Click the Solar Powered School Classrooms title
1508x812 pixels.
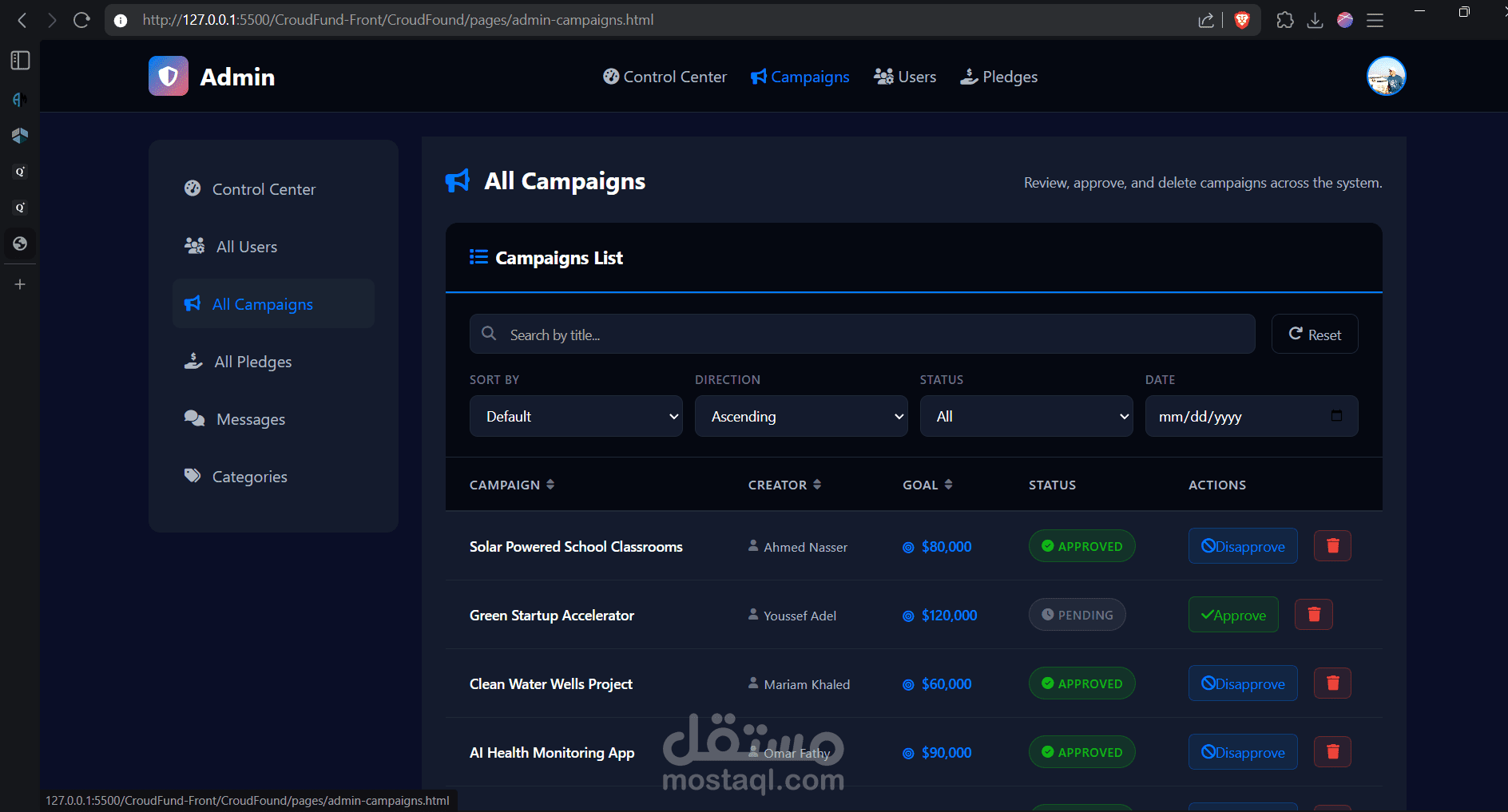coord(576,547)
